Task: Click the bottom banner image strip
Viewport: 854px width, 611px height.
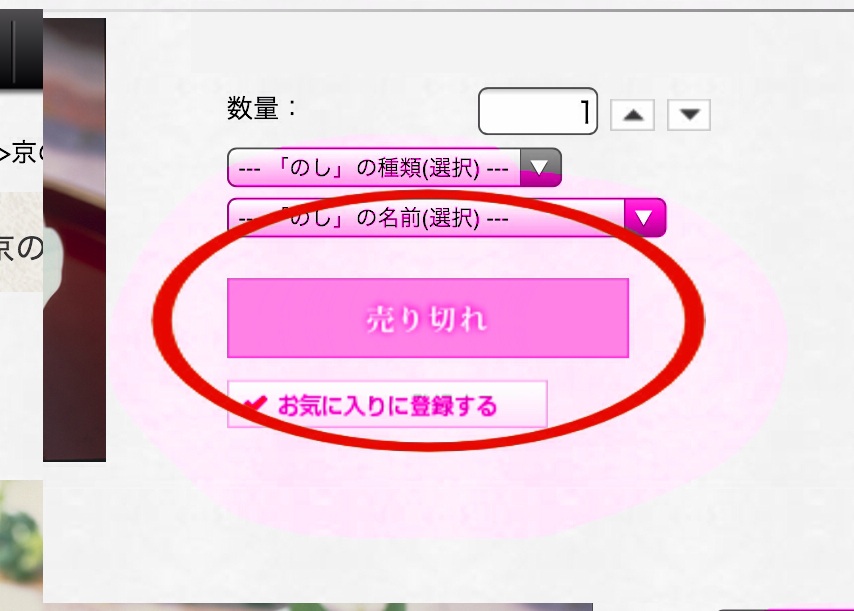Action: click(318, 607)
